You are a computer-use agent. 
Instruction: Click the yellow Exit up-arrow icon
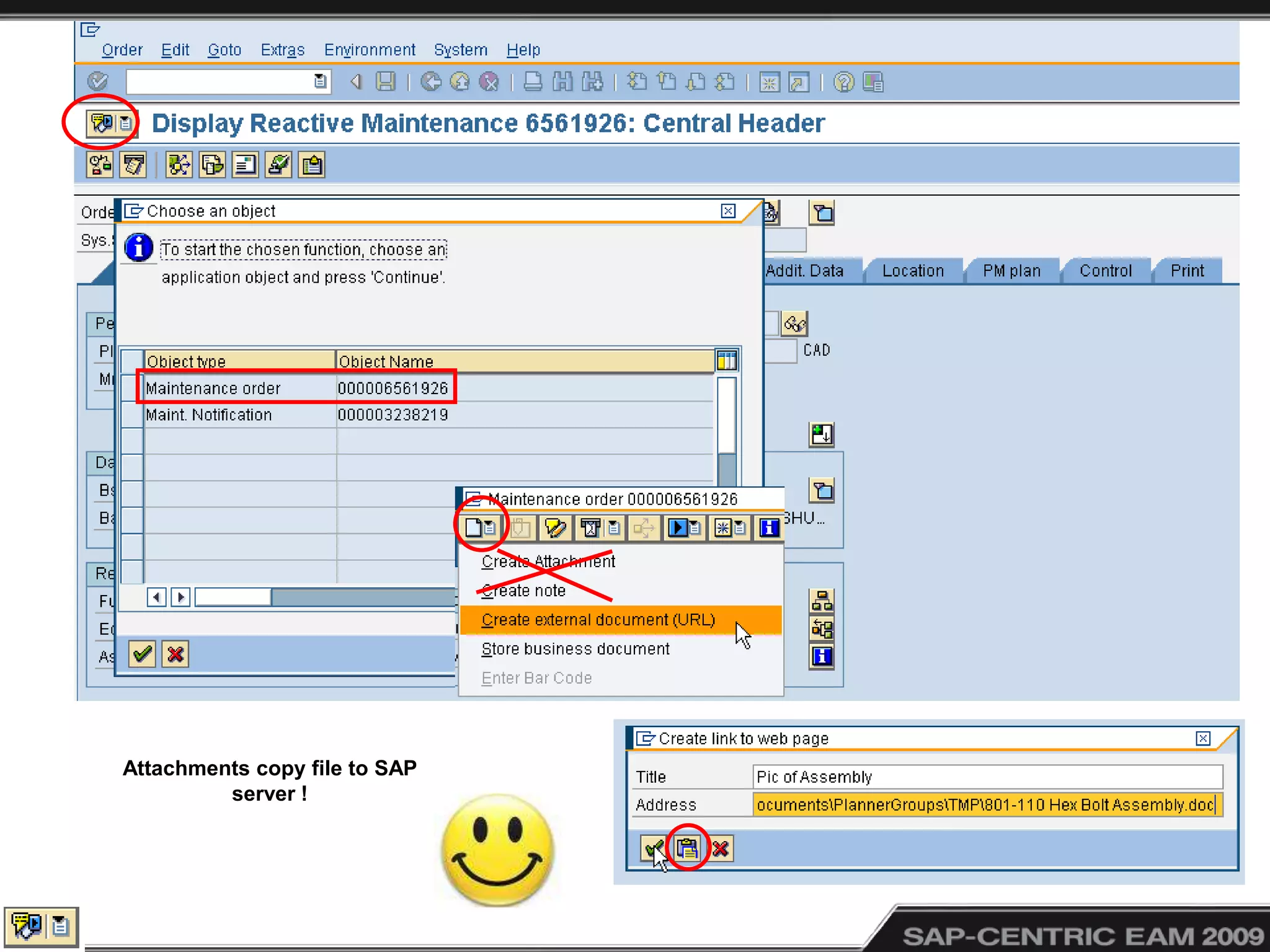pyautogui.click(x=460, y=81)
